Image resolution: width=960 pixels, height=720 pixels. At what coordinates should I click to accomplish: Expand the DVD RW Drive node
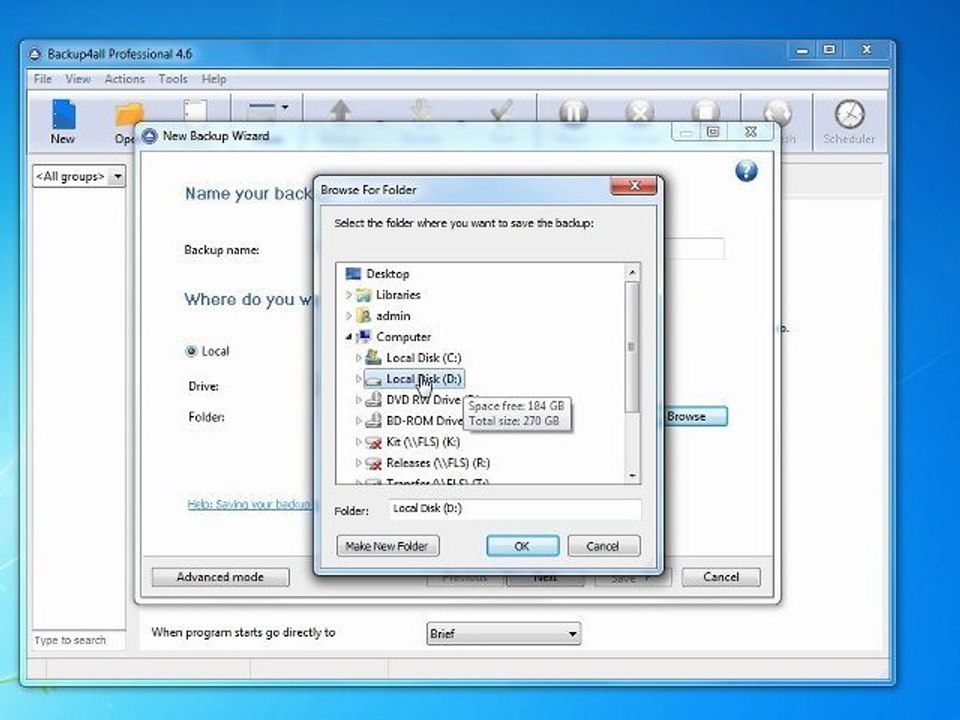(359, 400)
